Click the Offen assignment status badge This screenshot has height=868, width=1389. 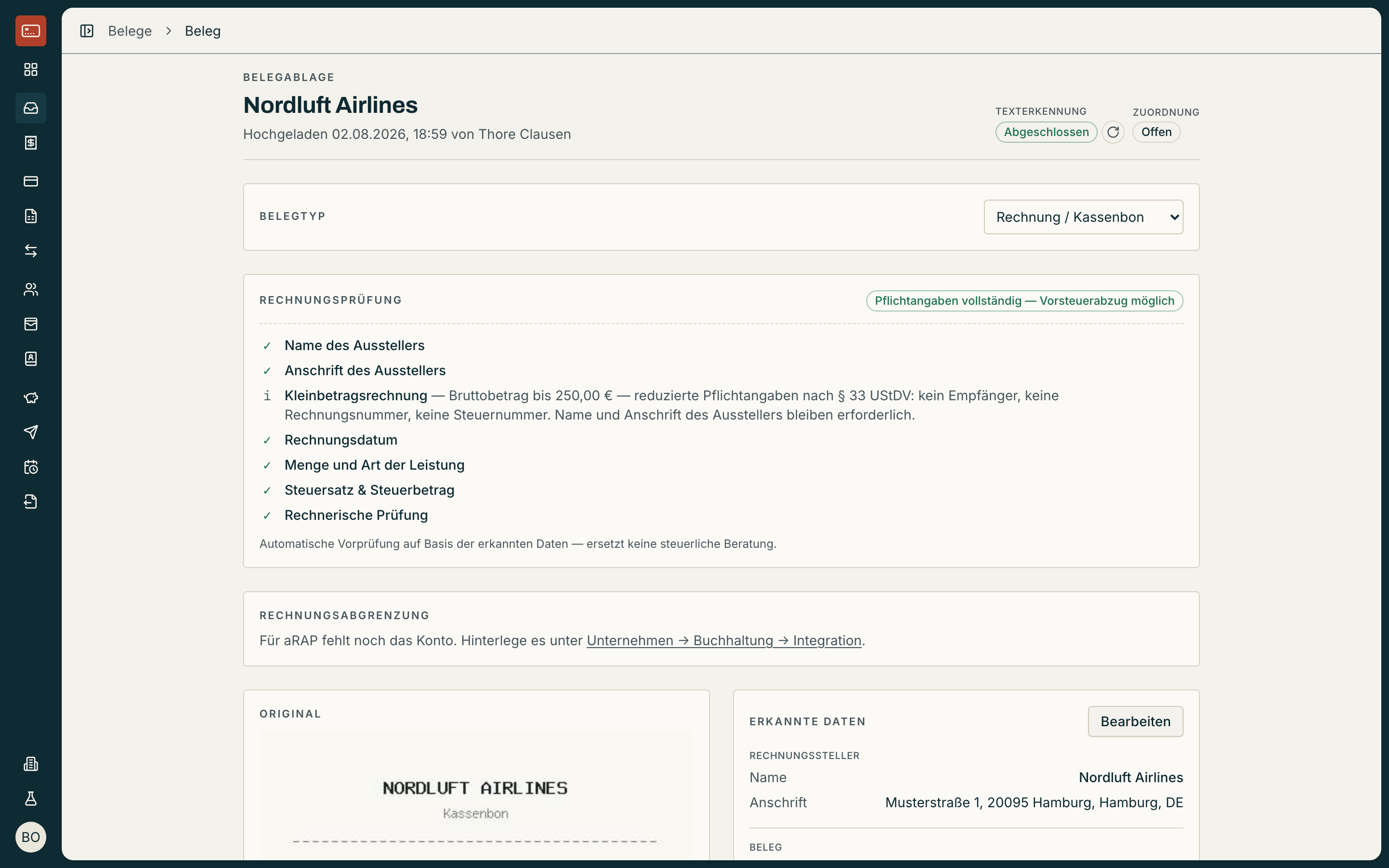click(1156, 132)
